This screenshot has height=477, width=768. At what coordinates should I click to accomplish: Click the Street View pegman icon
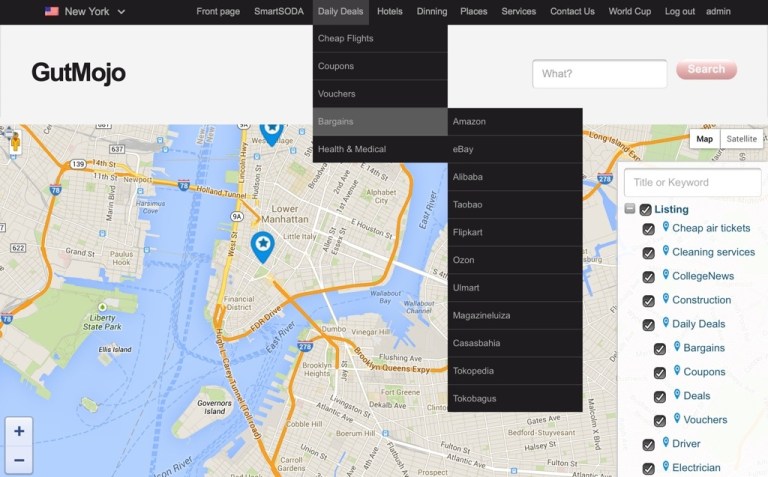(14, 142)
